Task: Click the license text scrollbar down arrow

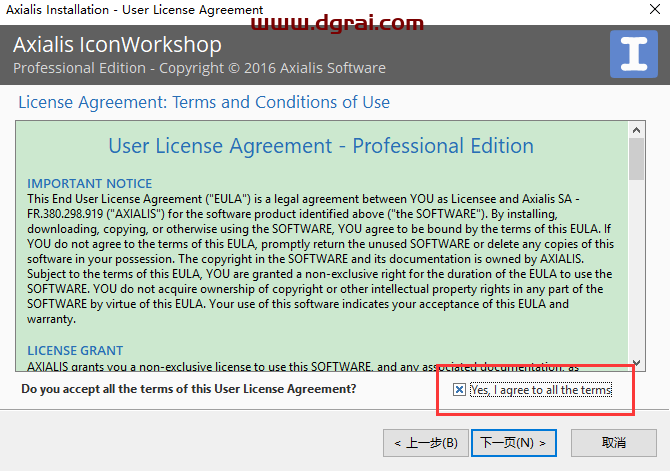Action: coord(636,363)
